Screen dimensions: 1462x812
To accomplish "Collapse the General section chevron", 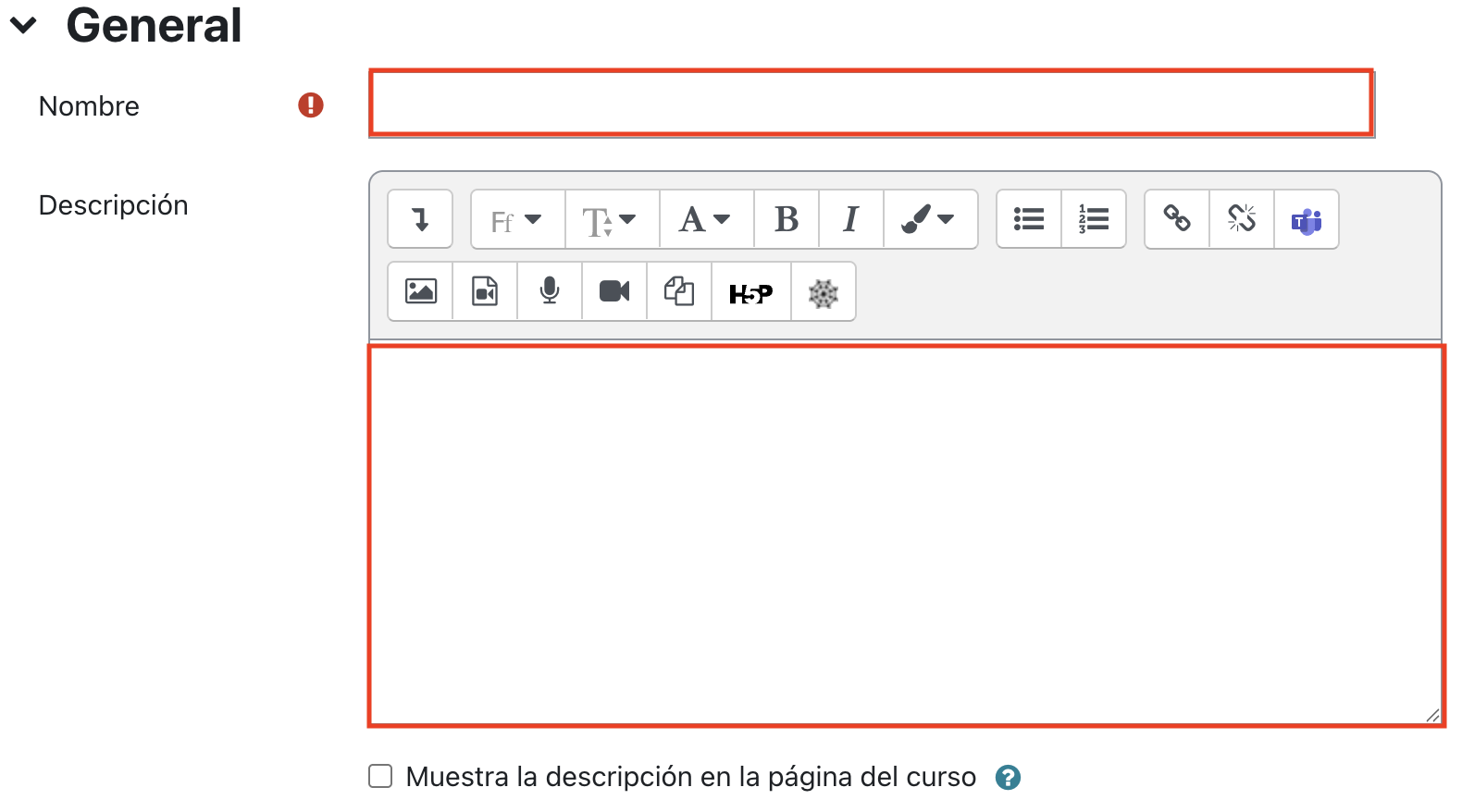I will (23, 26).
